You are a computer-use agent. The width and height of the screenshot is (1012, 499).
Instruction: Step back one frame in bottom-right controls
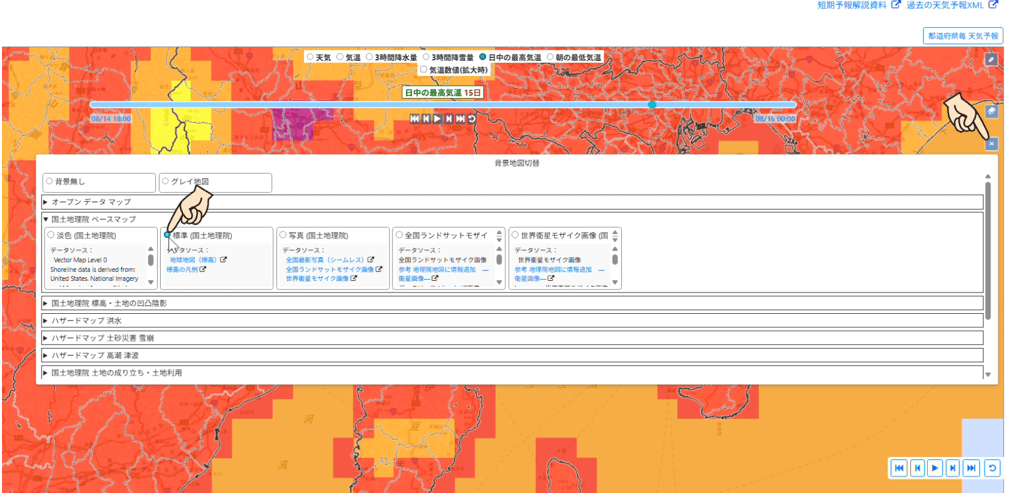917,467
